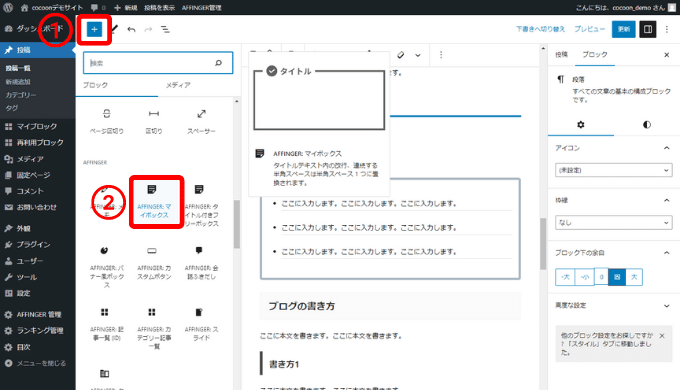Image resolution: width=680 pixels, height=390 pixels.
Task: Expand the 高度な設定 section
Action: 667,305
